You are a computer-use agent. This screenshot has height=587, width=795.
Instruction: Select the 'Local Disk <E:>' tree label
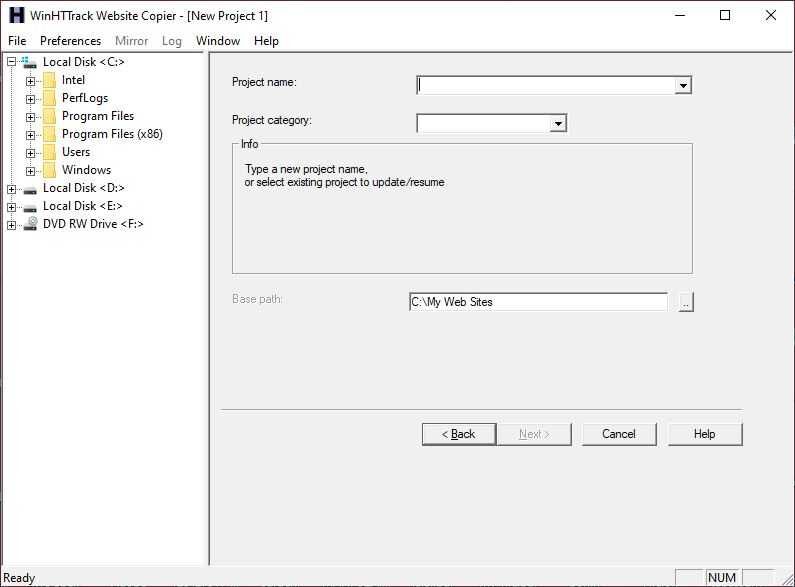click(83, 206)
